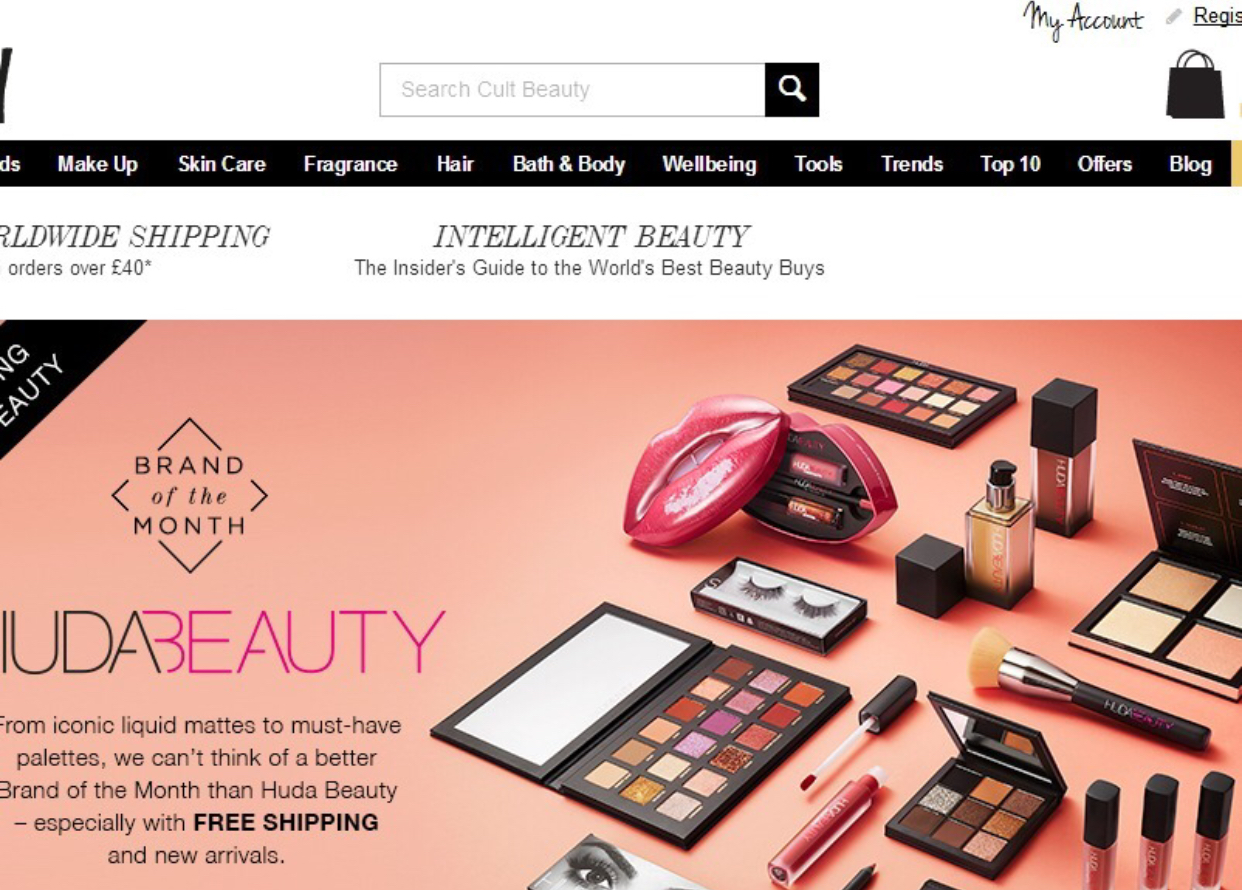Select the Top 10 navigation item
This screenshot has width=1242, height=890.
1010,164
